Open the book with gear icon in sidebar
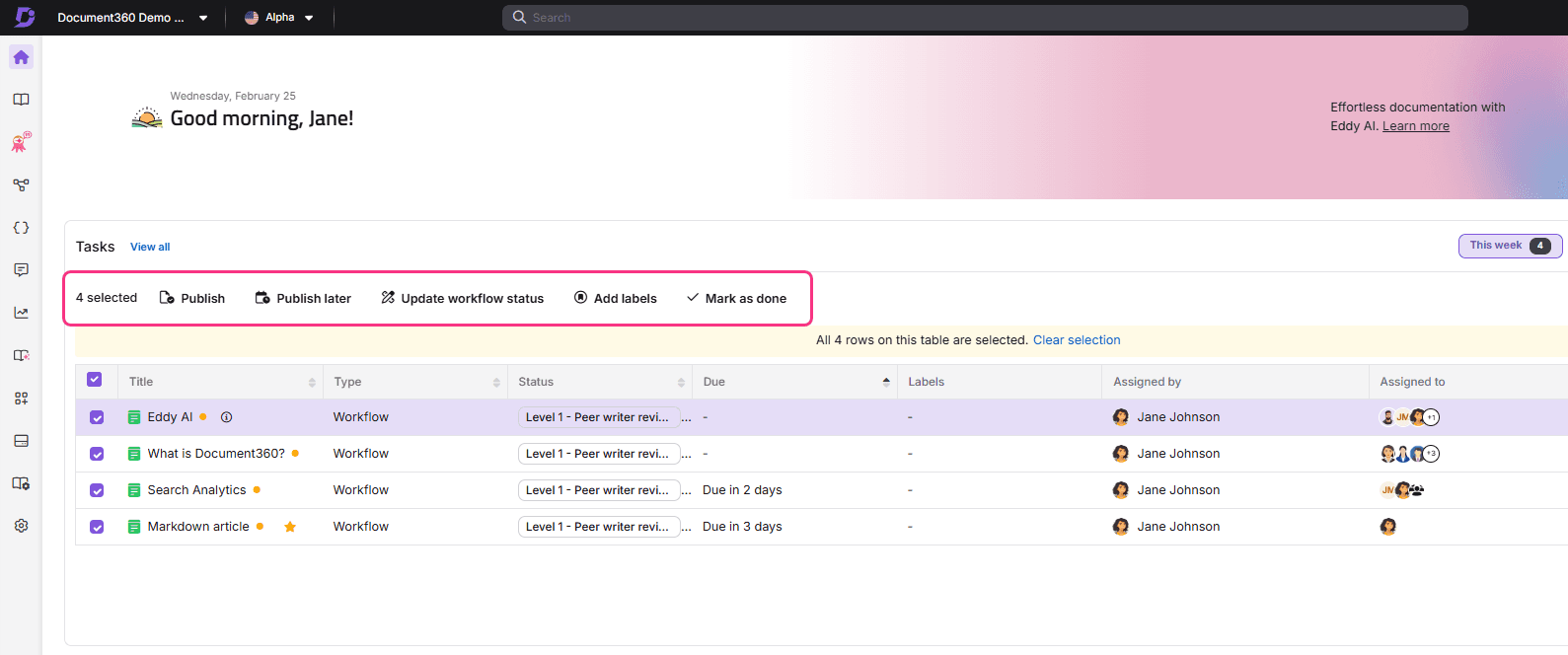Screen dimensions: 1568x655 [x=21, y=483]
